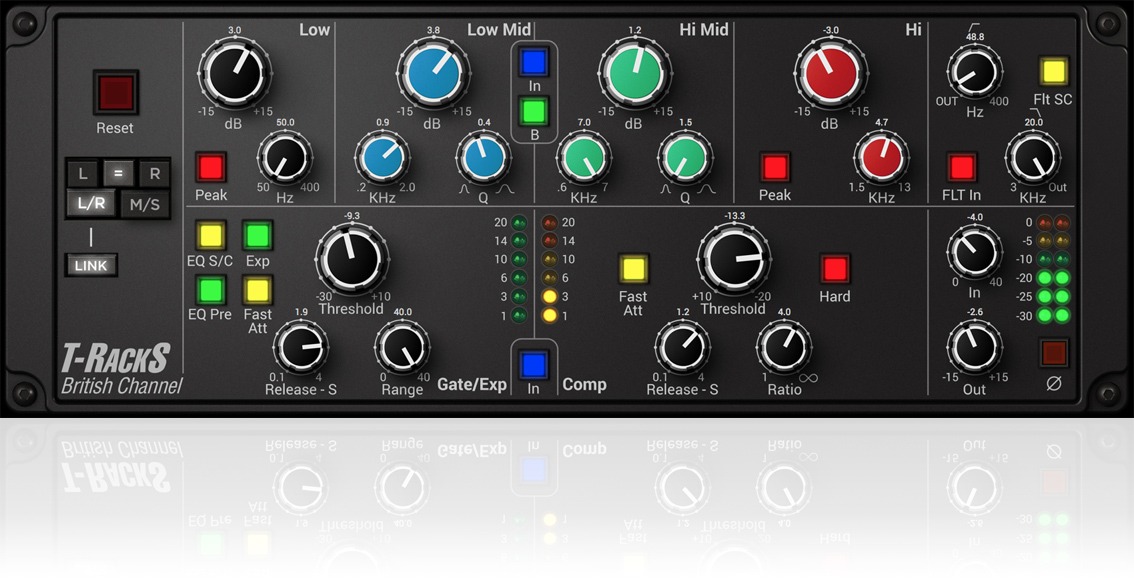
Task: Toggle the red FLT In button
Action: pyautogui.click(x=961, y=166)
